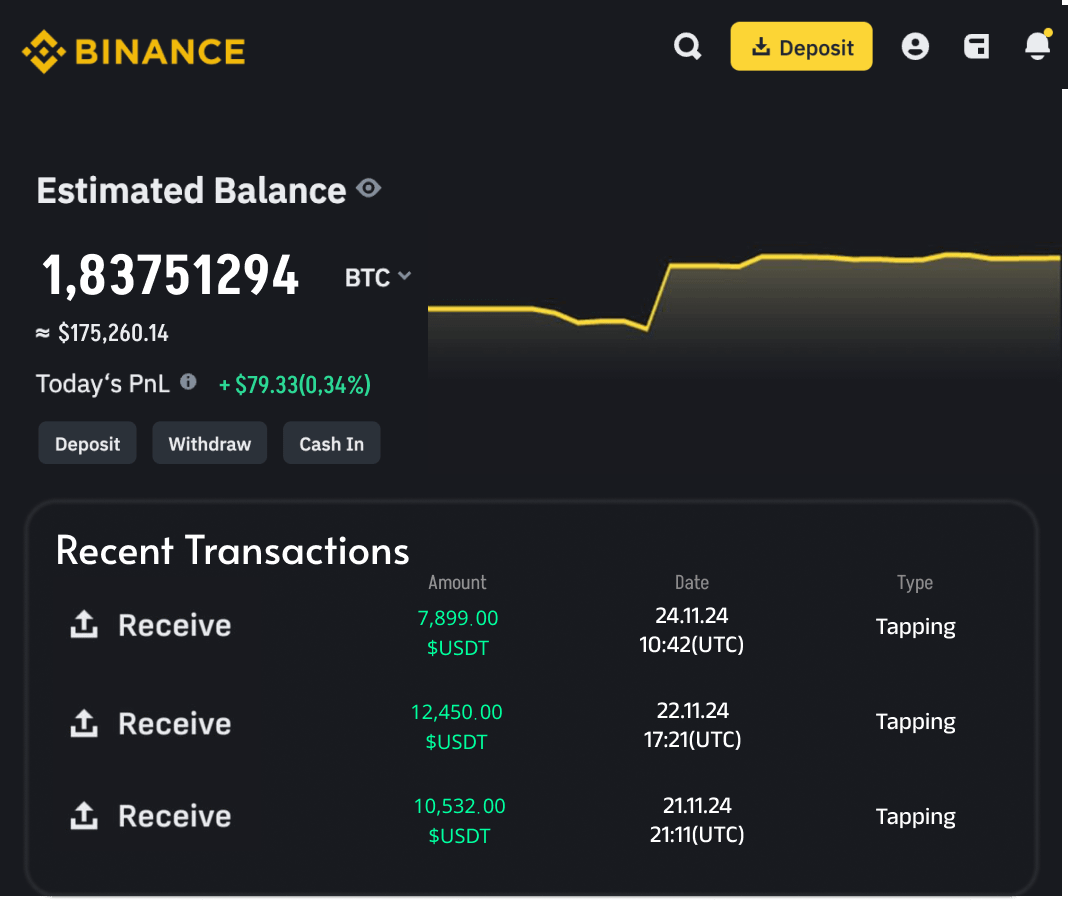
Task: Click the Today's PnL info icon
Action: pos(188,382)
